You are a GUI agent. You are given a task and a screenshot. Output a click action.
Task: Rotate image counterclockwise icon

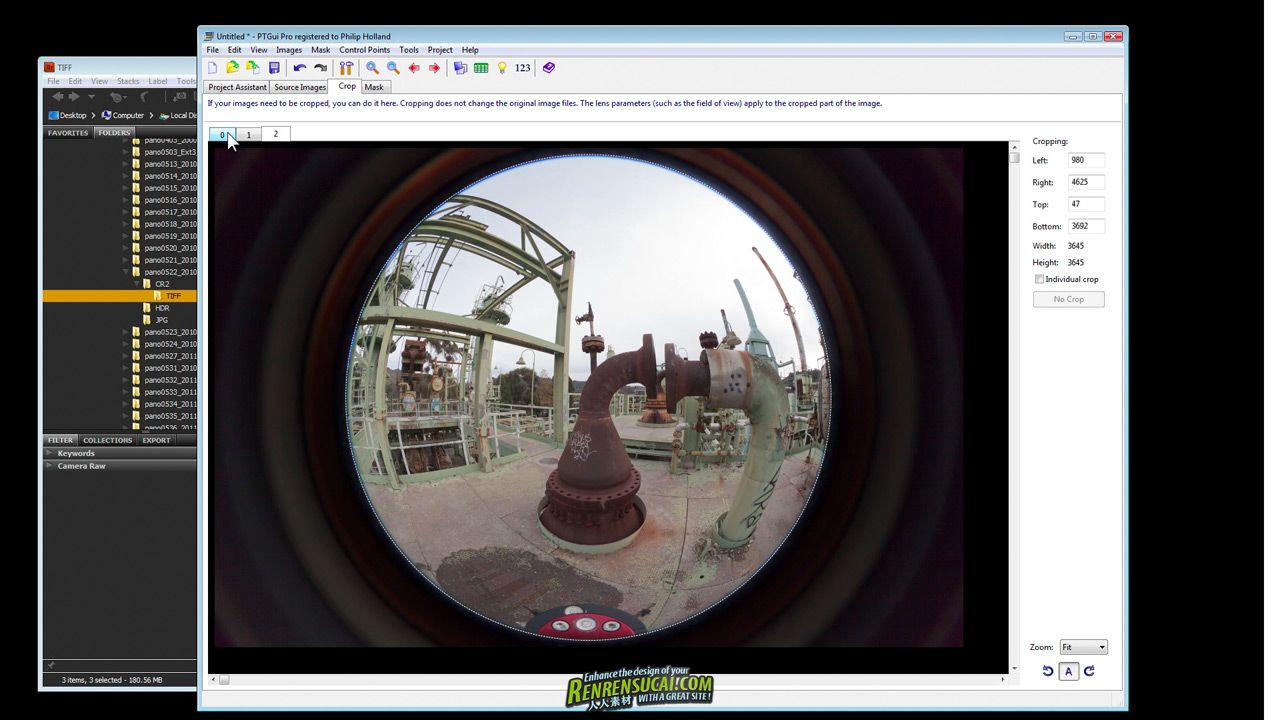click(1047, 671)
